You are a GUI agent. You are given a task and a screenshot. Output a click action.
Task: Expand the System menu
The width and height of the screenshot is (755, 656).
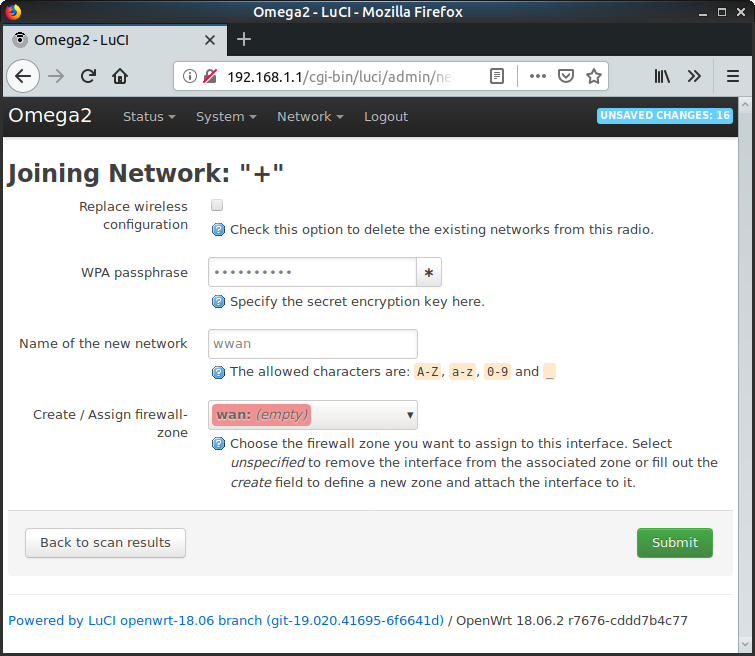click(x=226, y=117)
